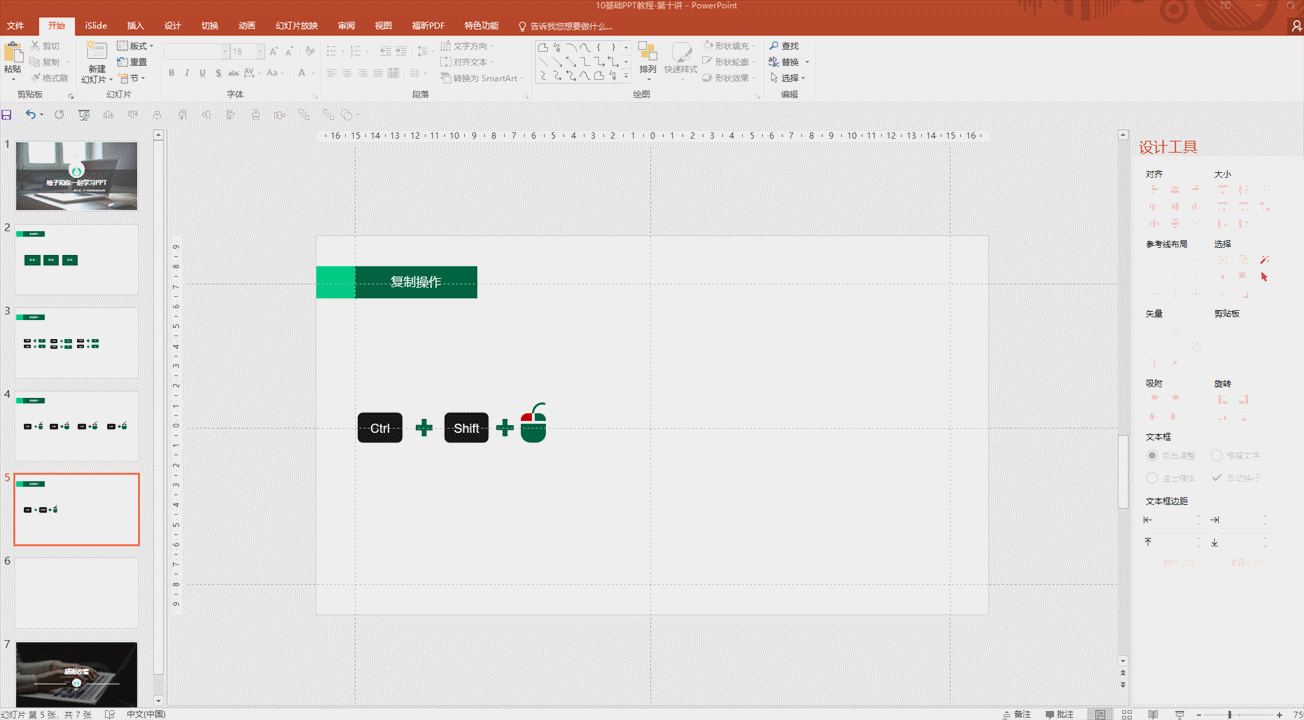The width and height of the screenshot is (1304, 720).
Task: Switch to the 审阅 (Review) tab
Action: click(x=346, y=26)
